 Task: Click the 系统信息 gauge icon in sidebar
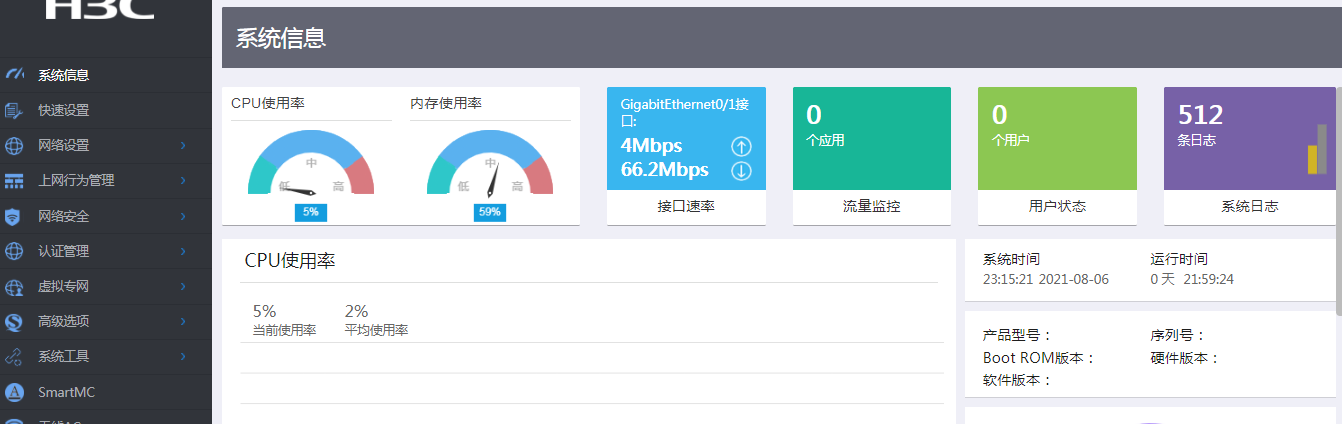14,75
